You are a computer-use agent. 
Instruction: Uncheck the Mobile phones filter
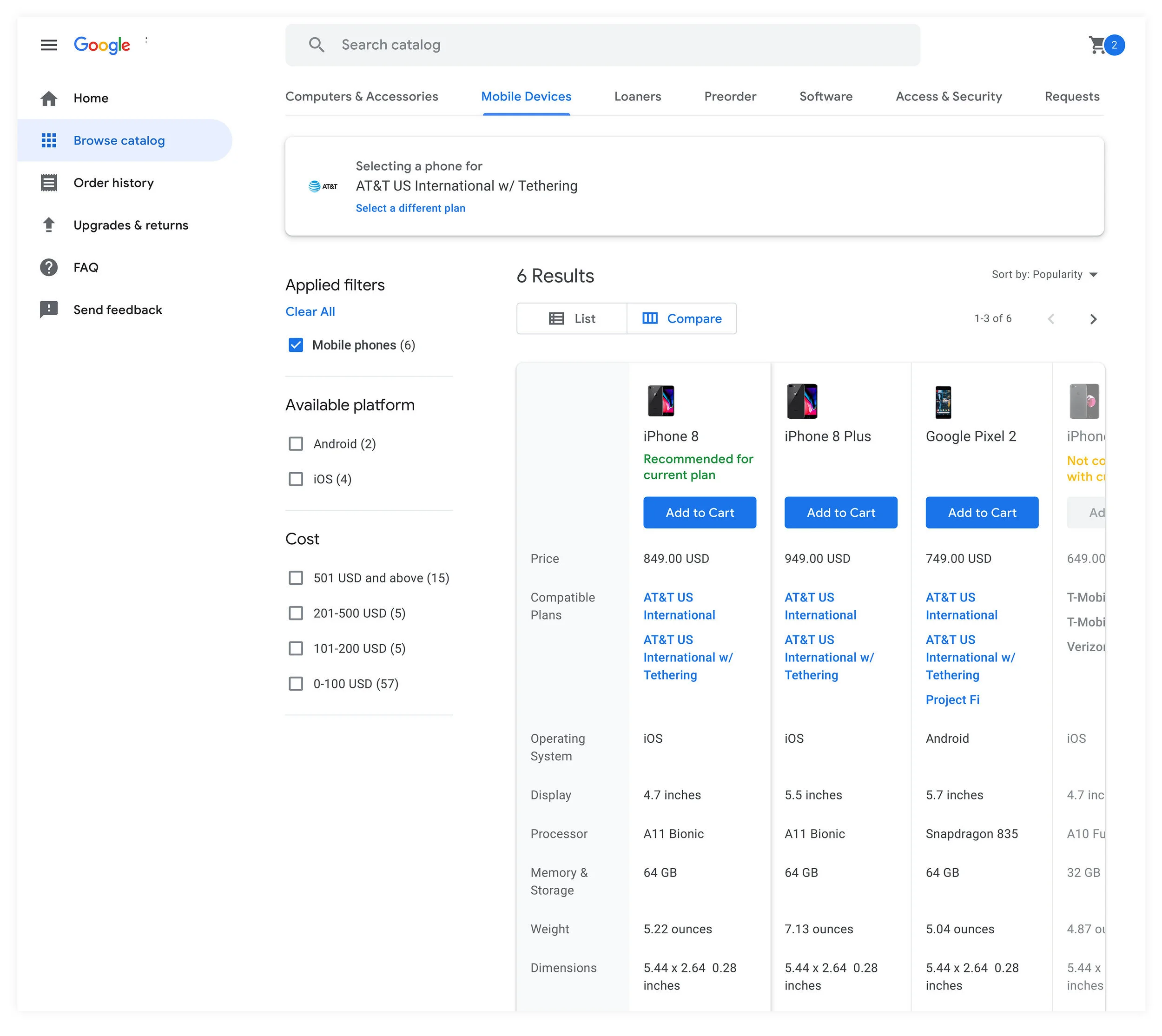tap(296, 345)
